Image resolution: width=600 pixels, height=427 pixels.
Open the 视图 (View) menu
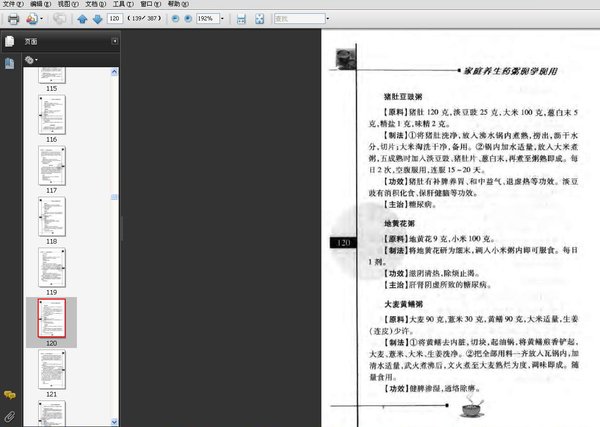[x=68, y=4]
